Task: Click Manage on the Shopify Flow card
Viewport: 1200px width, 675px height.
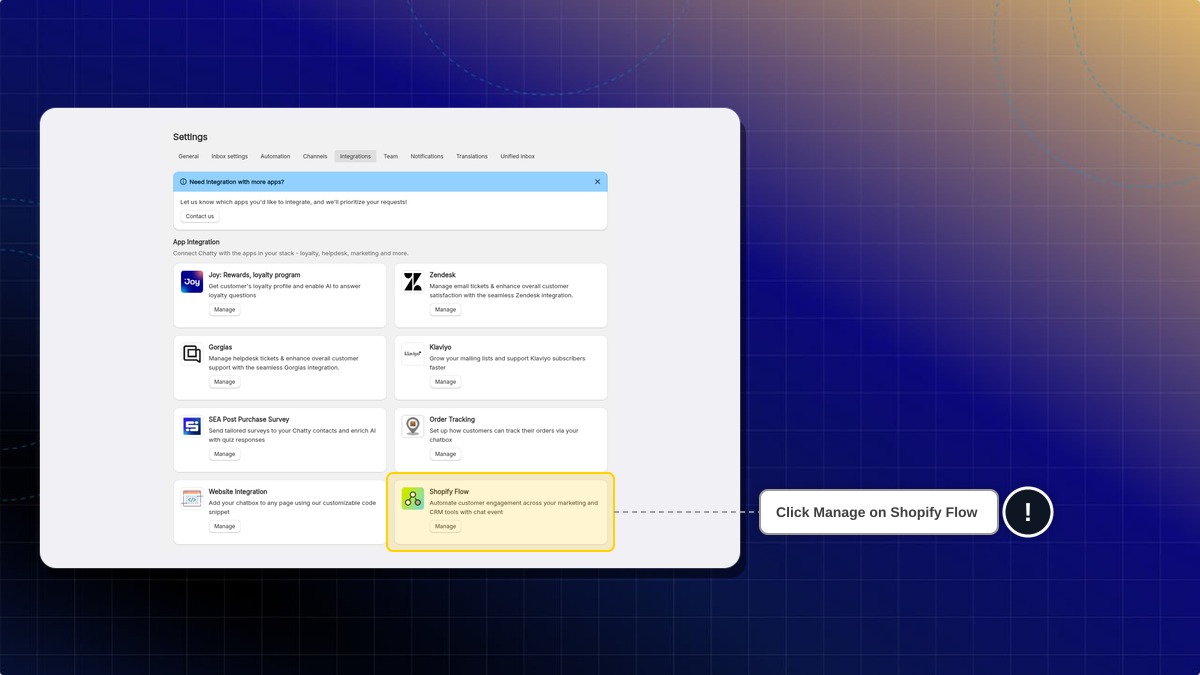Action: 446,526
